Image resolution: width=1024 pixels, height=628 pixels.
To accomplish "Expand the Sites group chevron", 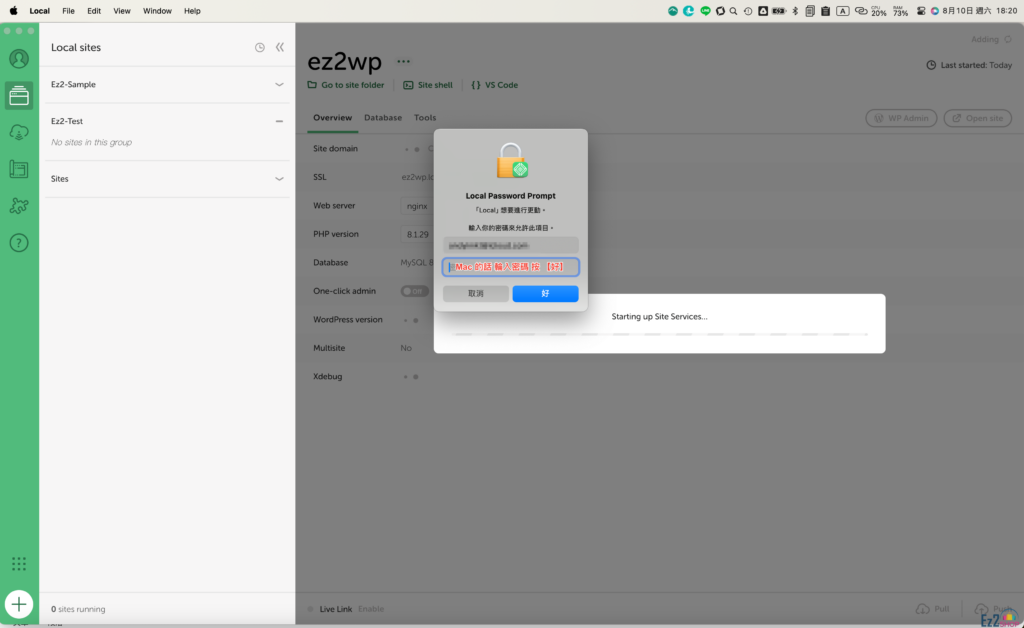I will pyautogui.click(x=280, y=179).
